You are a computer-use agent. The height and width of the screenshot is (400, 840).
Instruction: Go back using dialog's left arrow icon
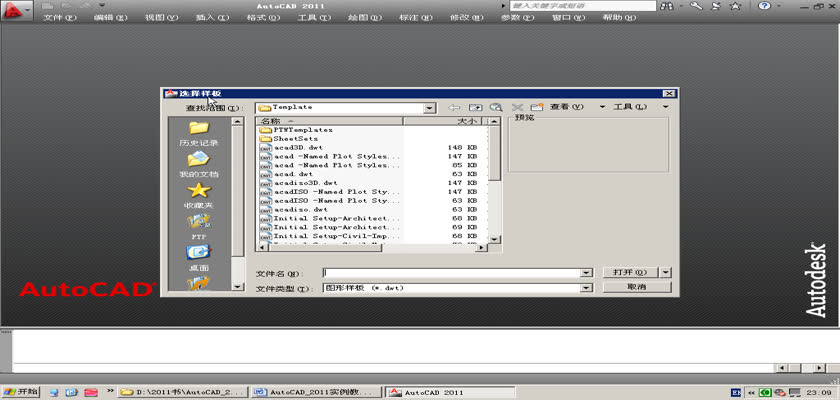pos(454,107)
